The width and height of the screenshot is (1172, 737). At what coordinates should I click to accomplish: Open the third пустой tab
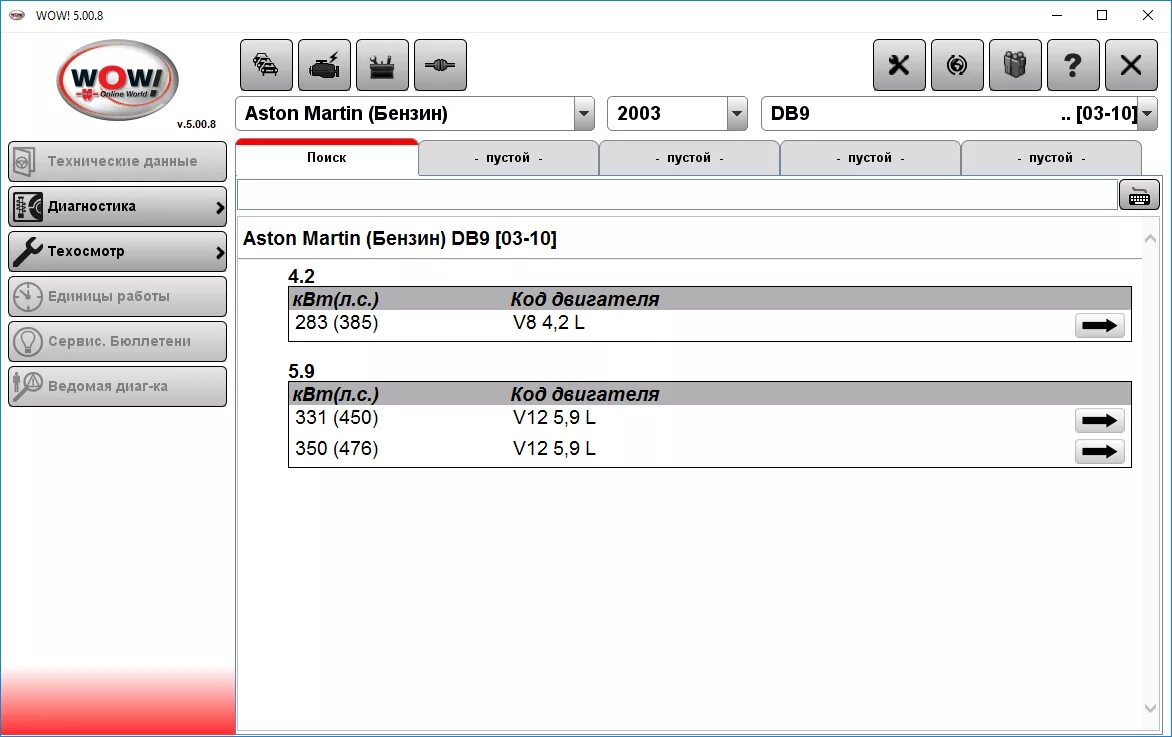pyautogui.click(x=870, y=158)
